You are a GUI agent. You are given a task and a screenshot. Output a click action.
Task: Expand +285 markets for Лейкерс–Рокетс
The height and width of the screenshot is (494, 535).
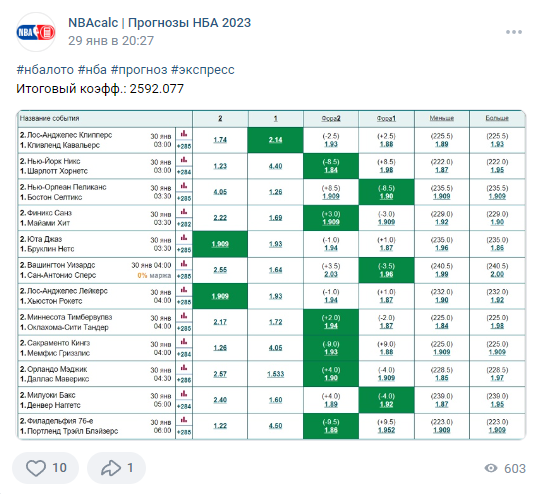(x=184, y=302)
